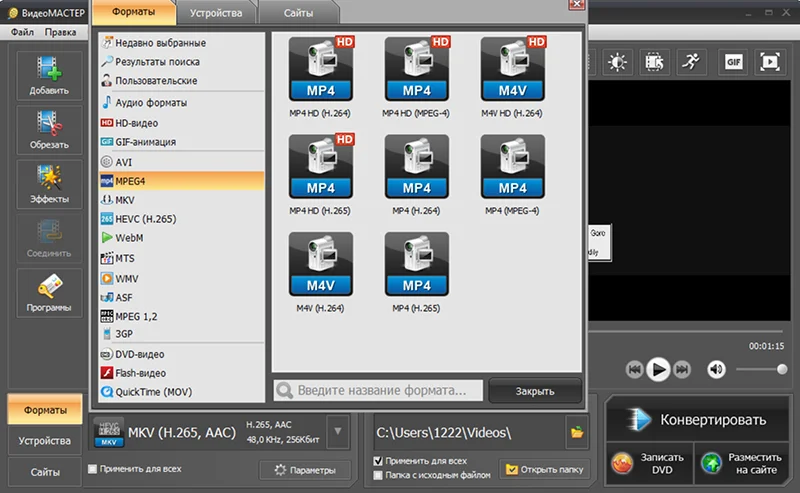The image size is (800, 493).
Task: Toggle Применить для всех checkbox under format
Action: point(92,469)
